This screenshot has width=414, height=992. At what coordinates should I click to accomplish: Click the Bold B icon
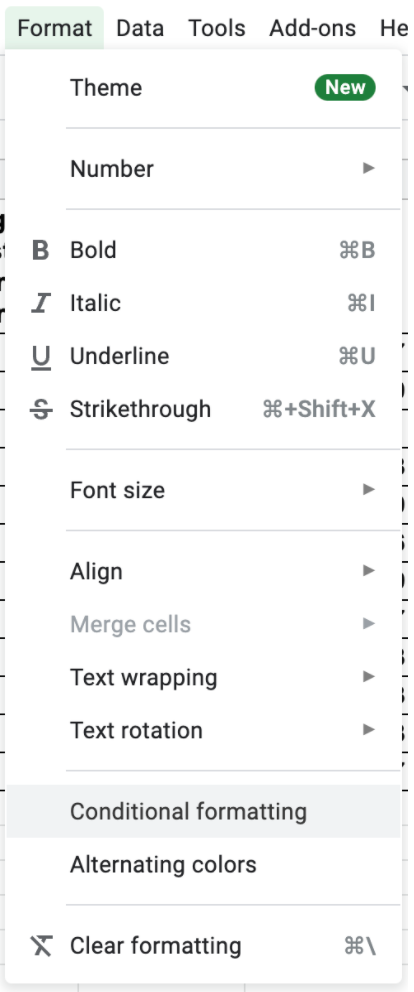click(41, 251)
